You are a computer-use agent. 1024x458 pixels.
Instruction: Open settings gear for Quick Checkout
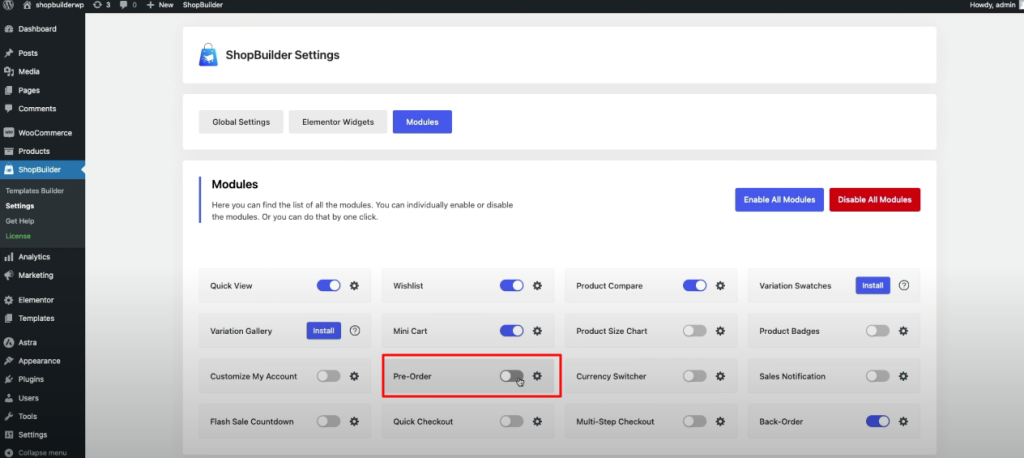coord(537,421)
